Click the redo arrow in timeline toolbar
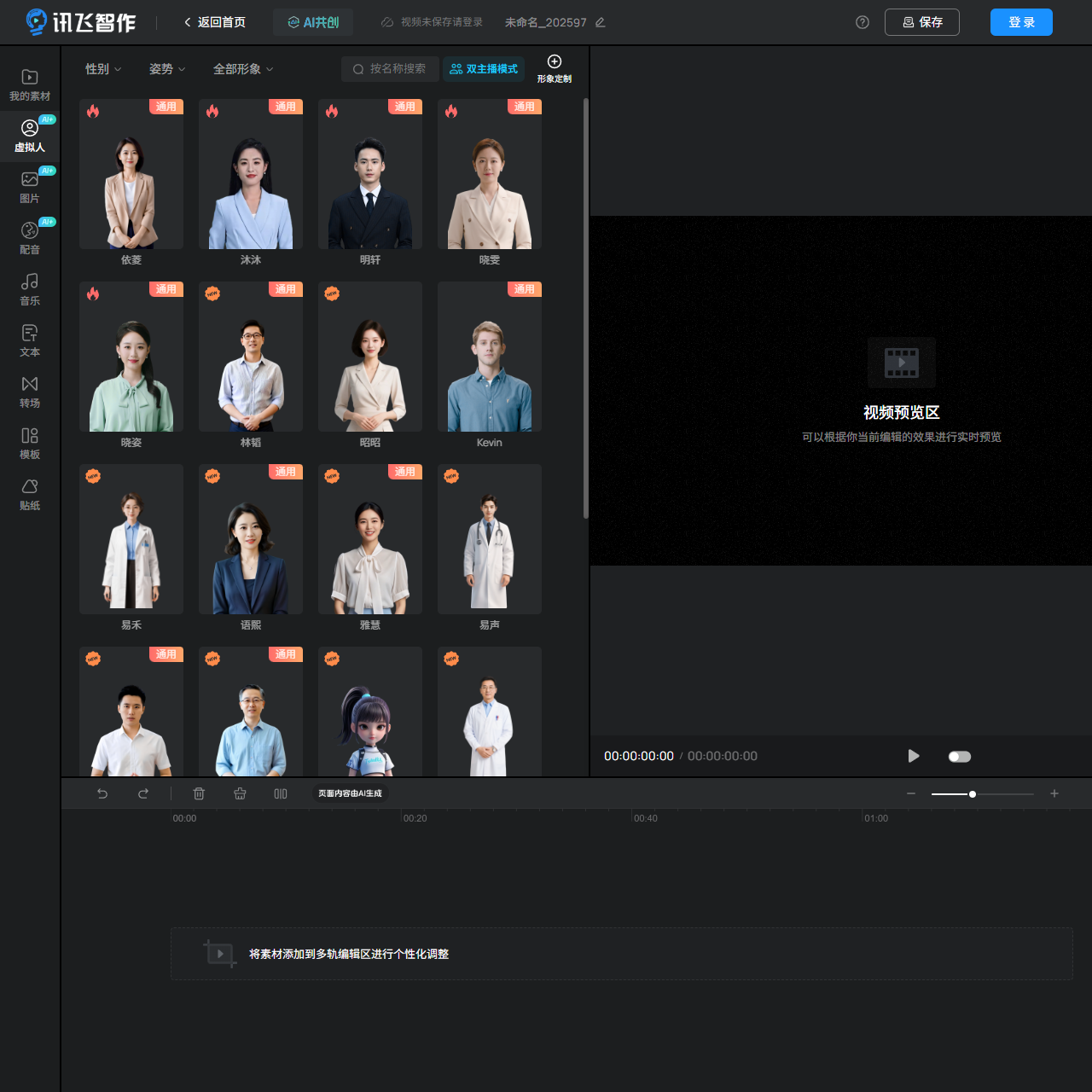Image resolution: width=1092 pixels, height=1092 pixels. 143,793
